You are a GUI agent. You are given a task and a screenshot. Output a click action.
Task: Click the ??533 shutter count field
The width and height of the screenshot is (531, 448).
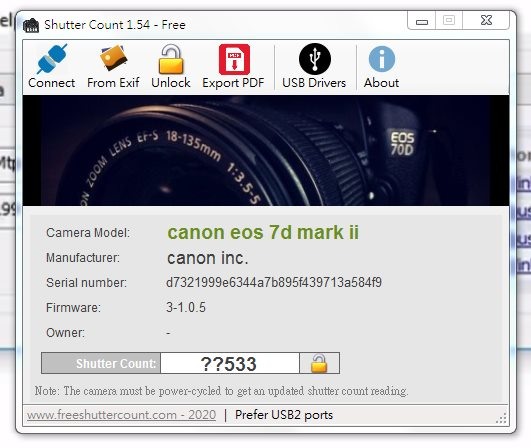coord(230,363)
